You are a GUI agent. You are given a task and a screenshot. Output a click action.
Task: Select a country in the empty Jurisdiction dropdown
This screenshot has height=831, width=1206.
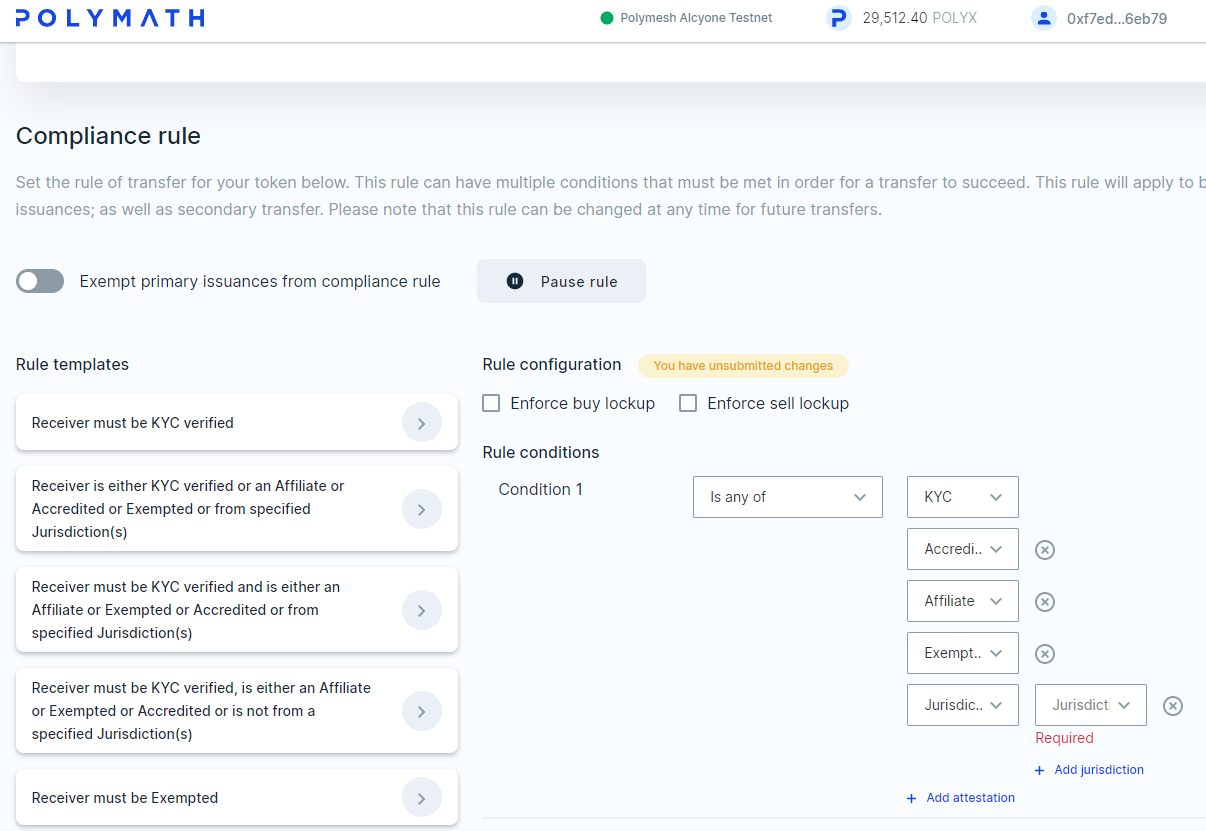tap(1091, 705)
